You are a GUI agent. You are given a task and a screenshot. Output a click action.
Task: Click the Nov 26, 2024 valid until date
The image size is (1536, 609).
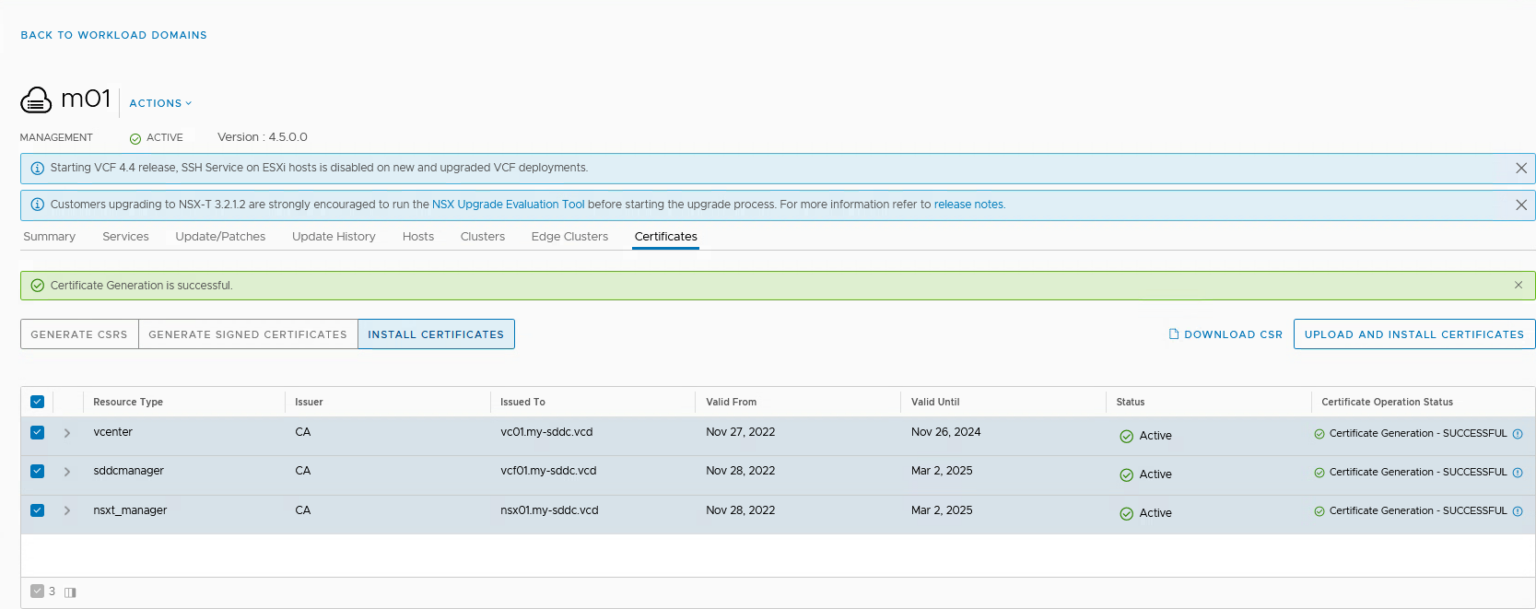click(945, 432)
